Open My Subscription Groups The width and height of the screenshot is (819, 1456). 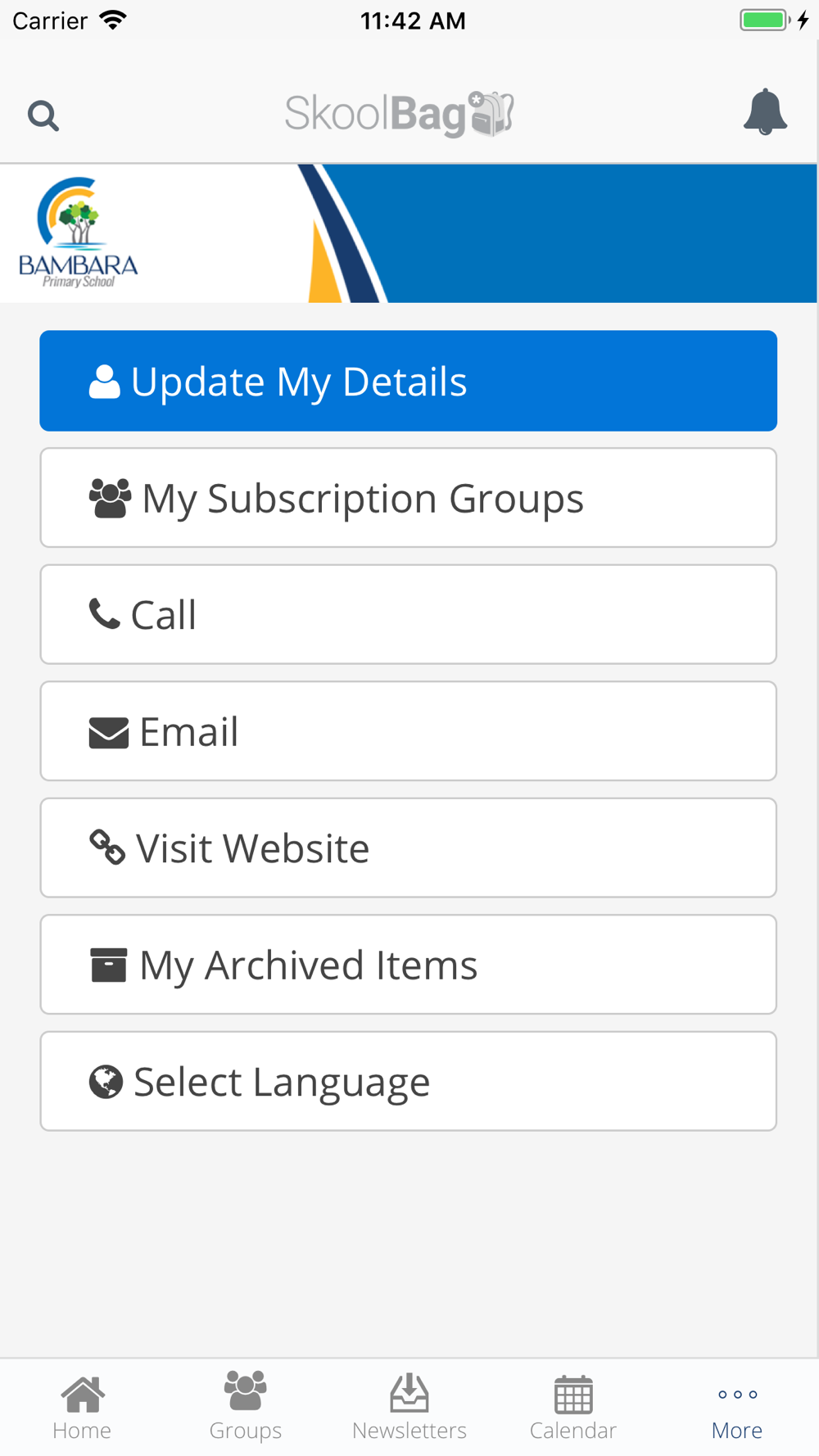coord(408,498)
